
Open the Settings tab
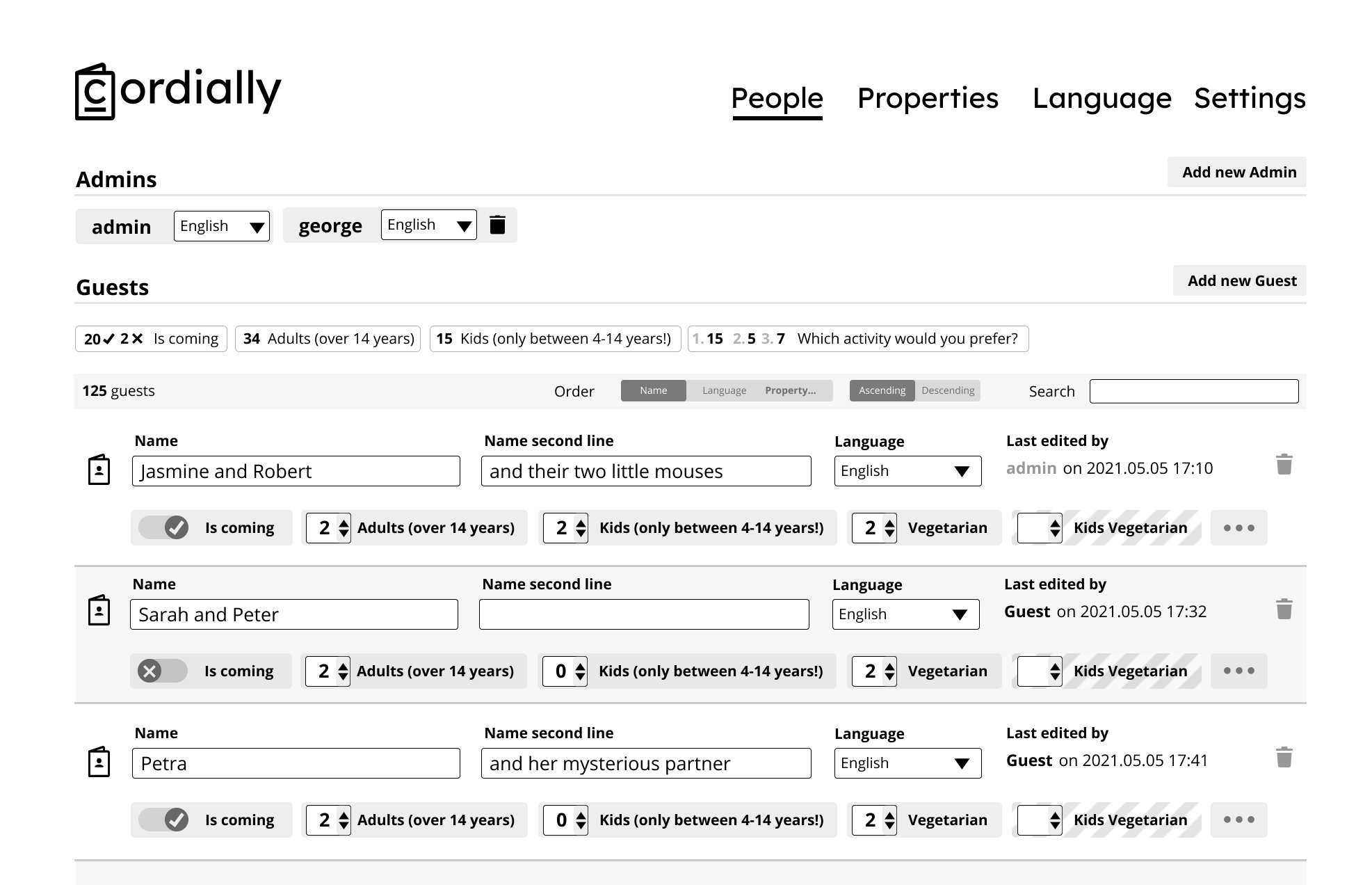click(x=1250, y=98)
